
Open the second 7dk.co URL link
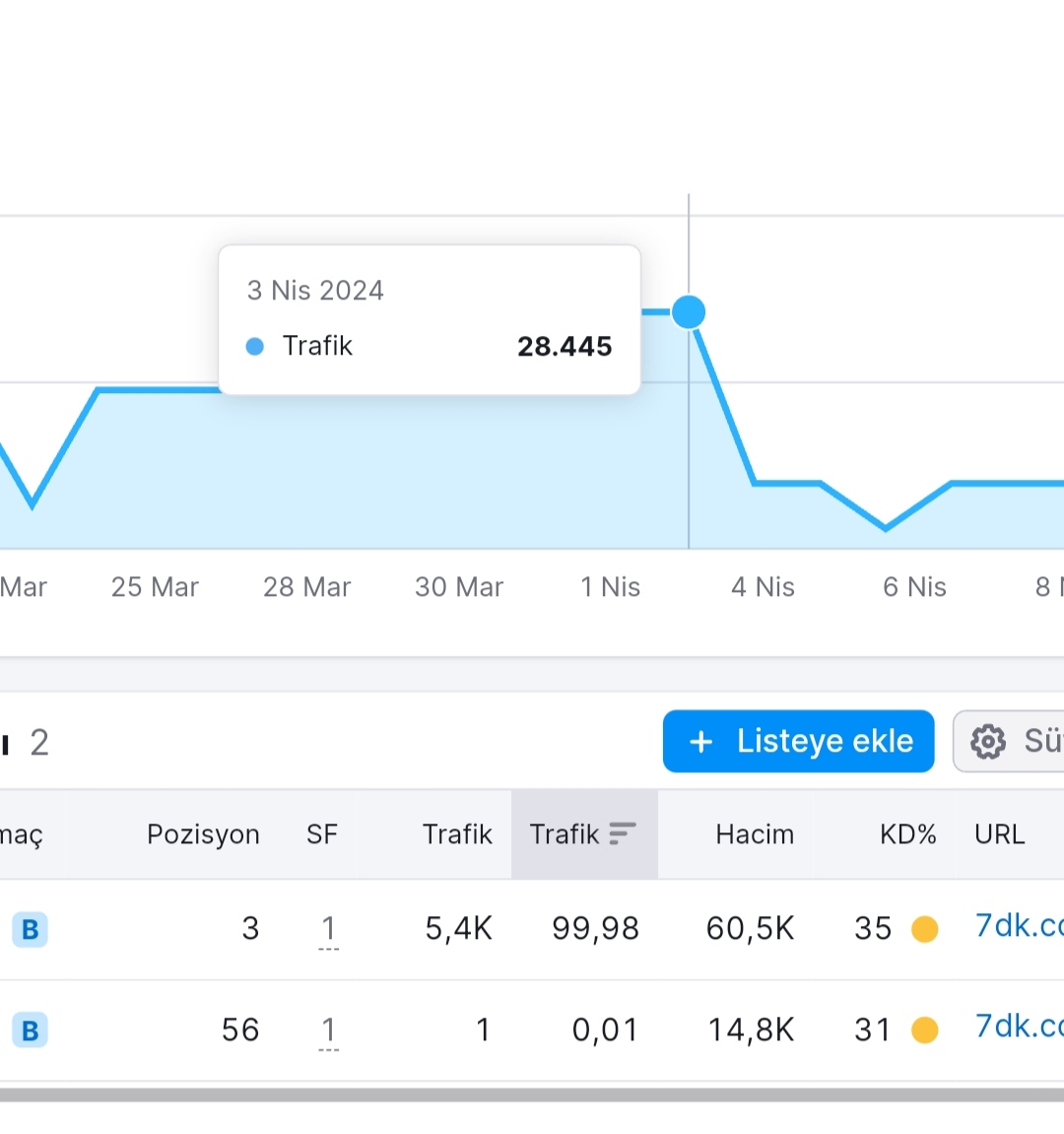pos(1019,1027)
